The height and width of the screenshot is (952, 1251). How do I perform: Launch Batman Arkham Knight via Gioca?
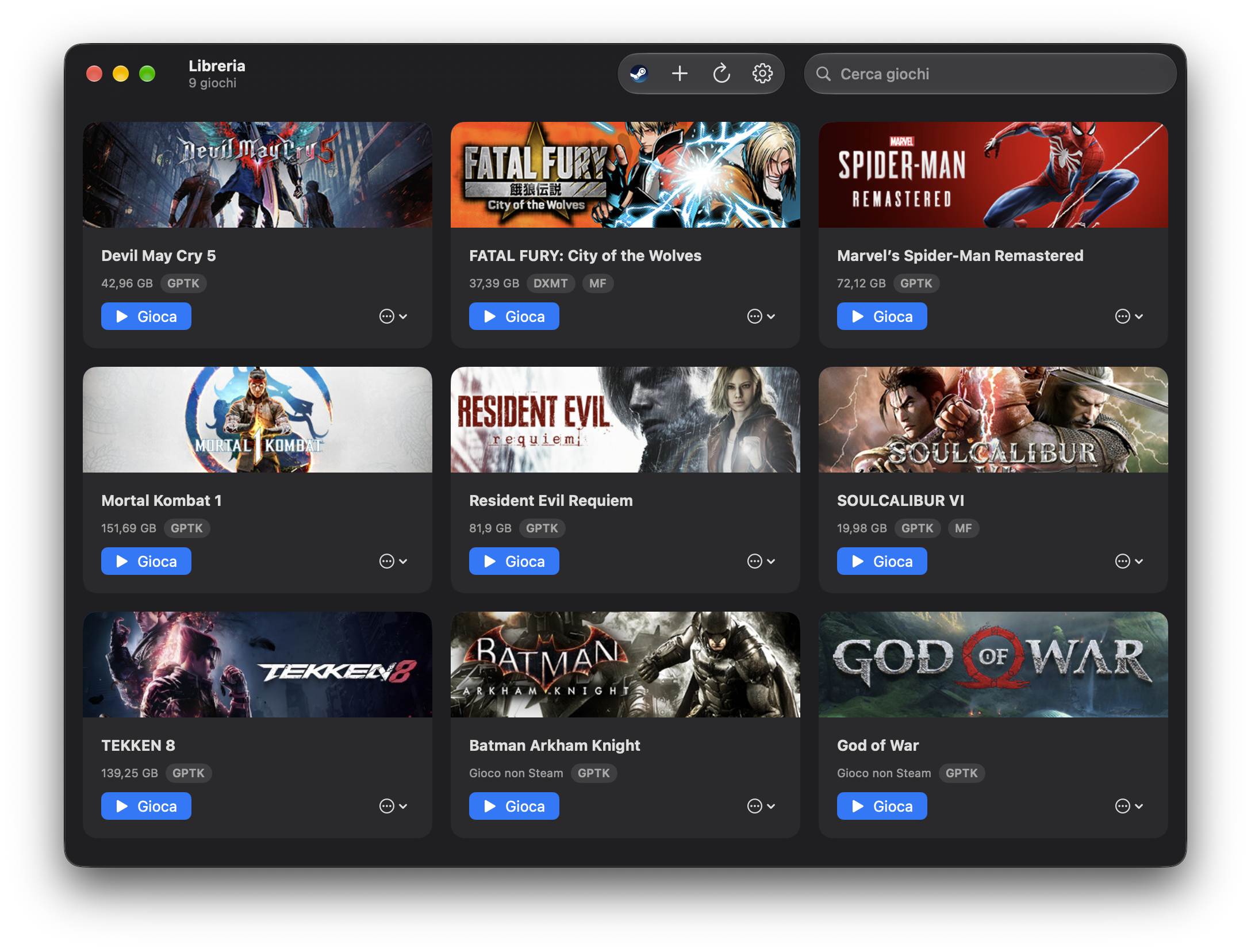click(514, 806)
